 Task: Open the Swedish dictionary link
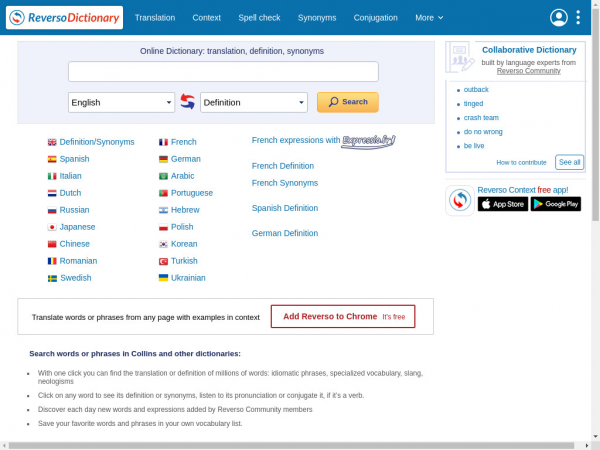[x=76, y=278]
